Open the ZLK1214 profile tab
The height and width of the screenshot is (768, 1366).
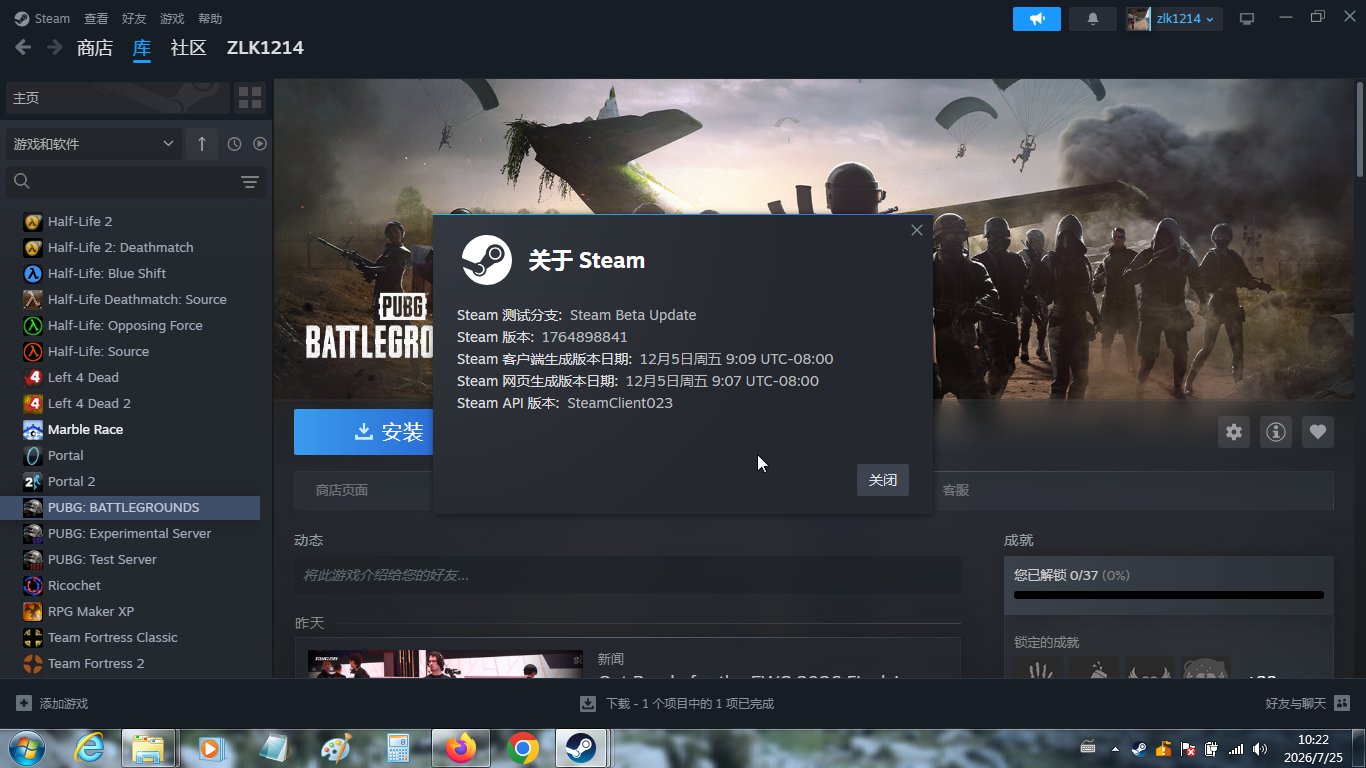[265, 48]
